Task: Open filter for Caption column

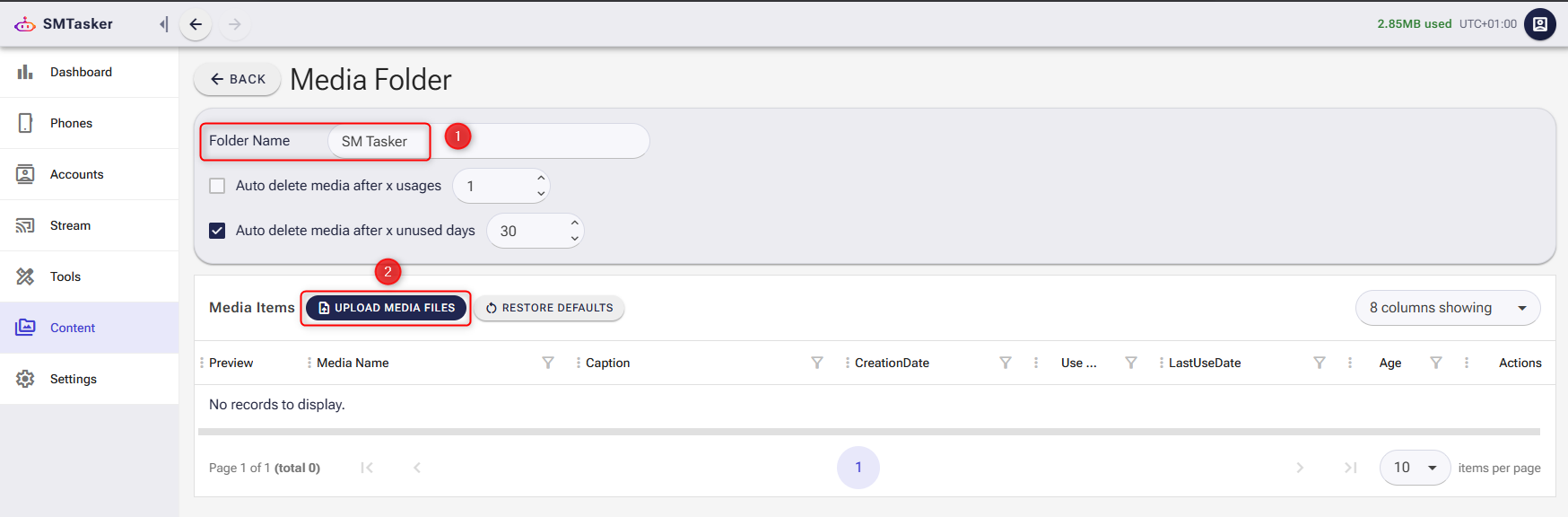Action: point(816,363)
